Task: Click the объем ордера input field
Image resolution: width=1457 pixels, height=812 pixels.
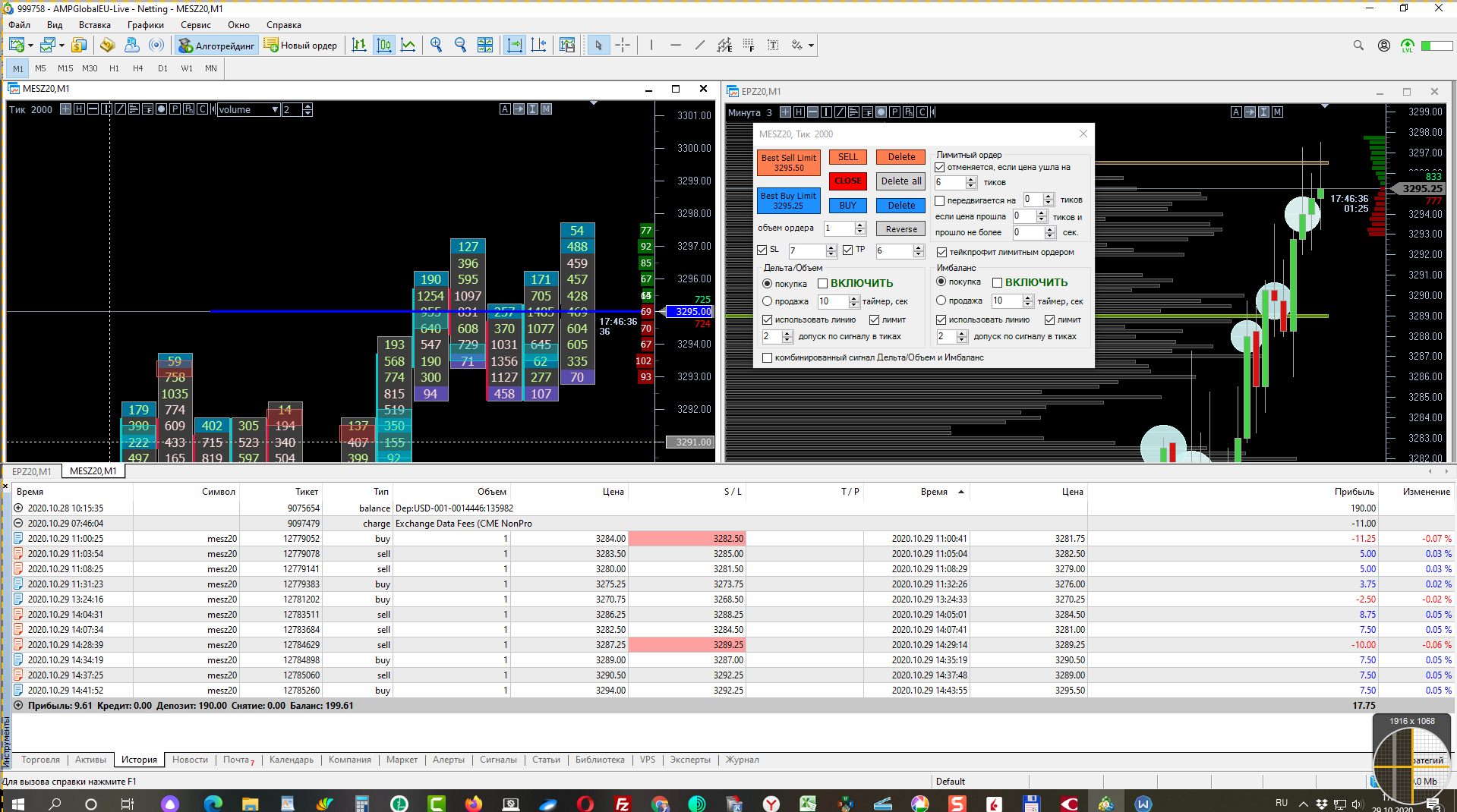Action: click(839, 228)
